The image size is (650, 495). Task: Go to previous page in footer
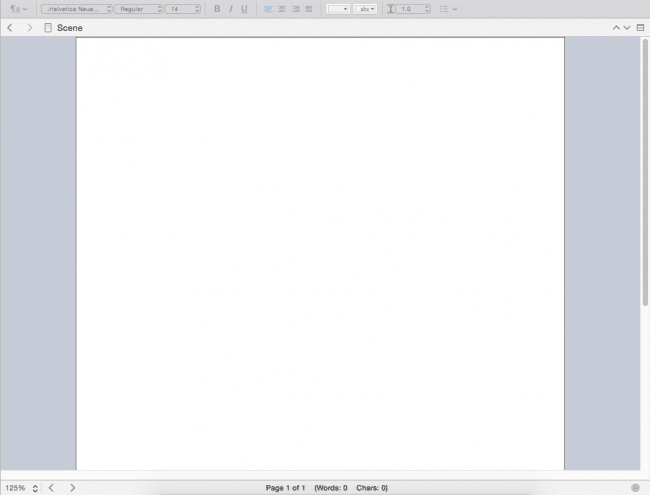tap(51, 488)
